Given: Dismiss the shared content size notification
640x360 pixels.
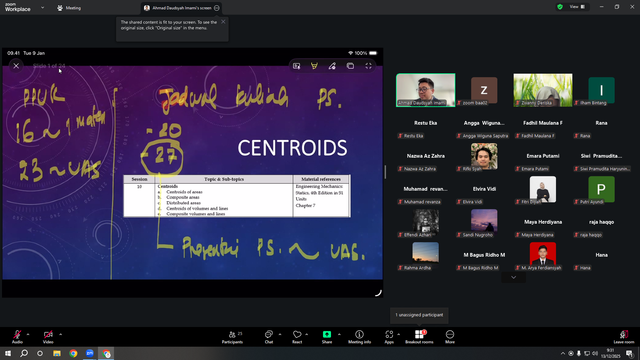Looking at the screenshot, I should [223, 22].
